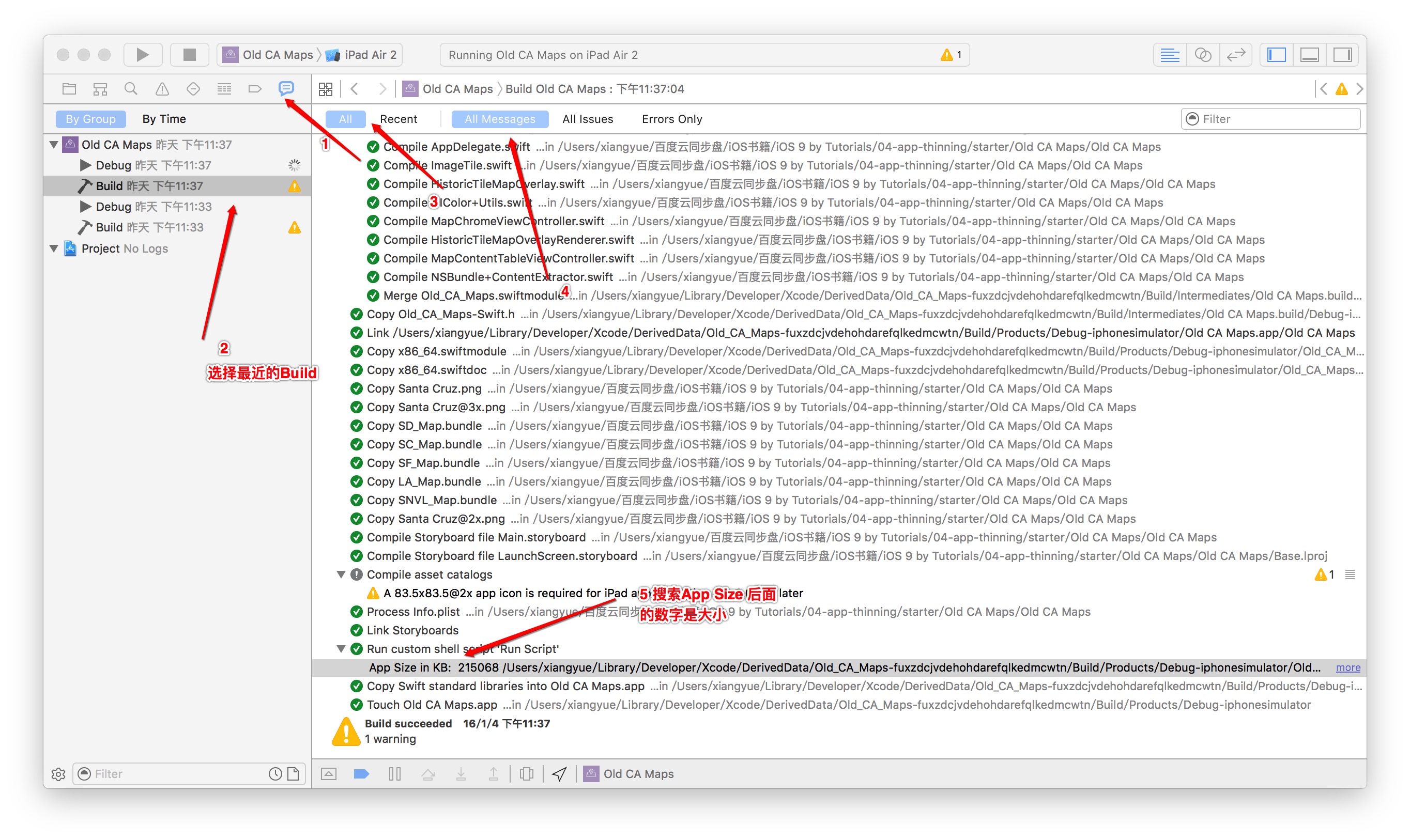Toggle the Utilities right panel
This screenshot has height=840, width=1410.
(1342, 55)
